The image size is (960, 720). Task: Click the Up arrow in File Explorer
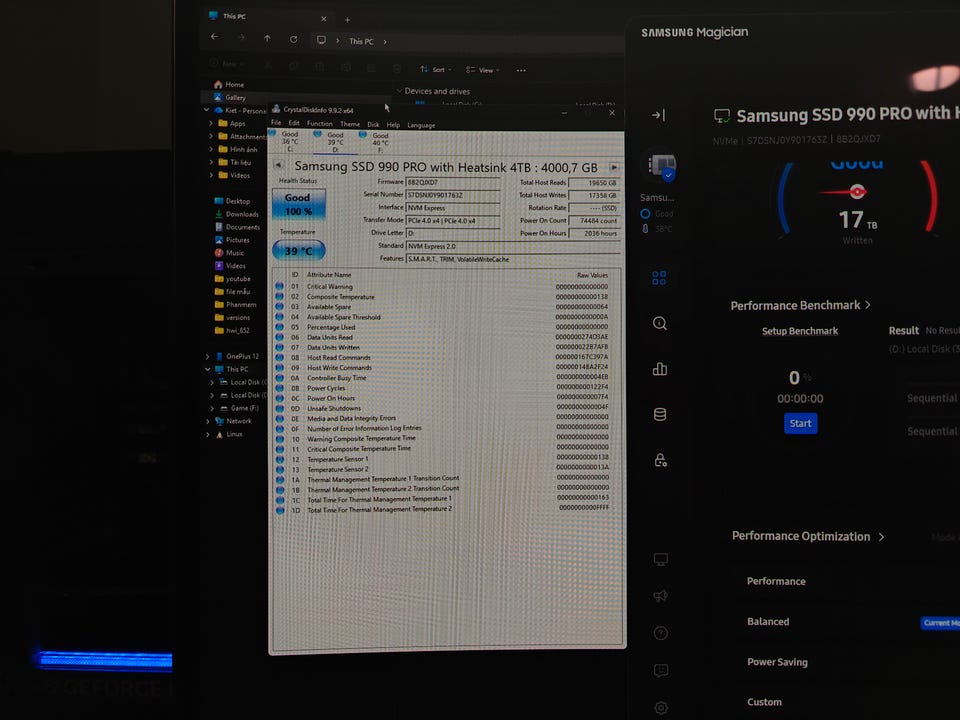coord(267,39)
